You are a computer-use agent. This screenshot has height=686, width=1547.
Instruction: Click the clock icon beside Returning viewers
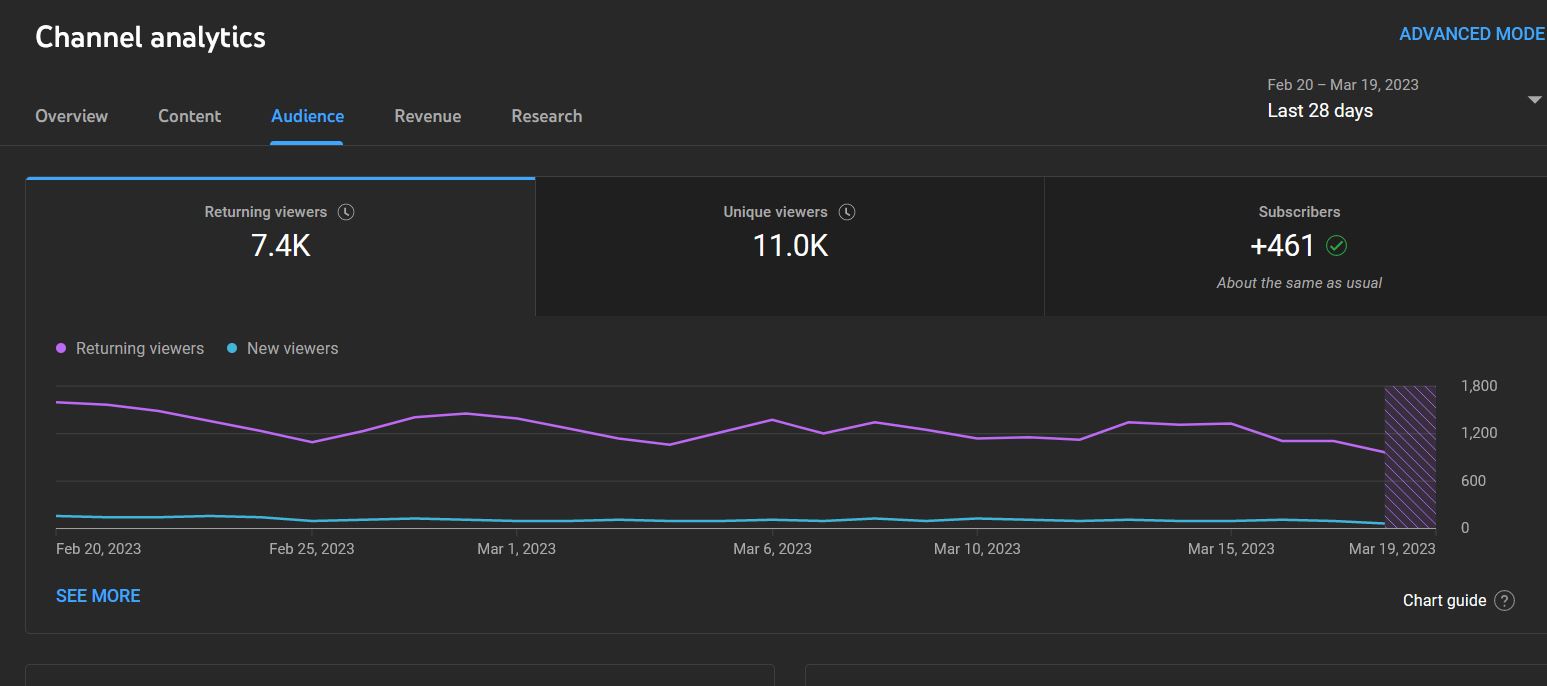pyautogui.click(x=346, y=212)
